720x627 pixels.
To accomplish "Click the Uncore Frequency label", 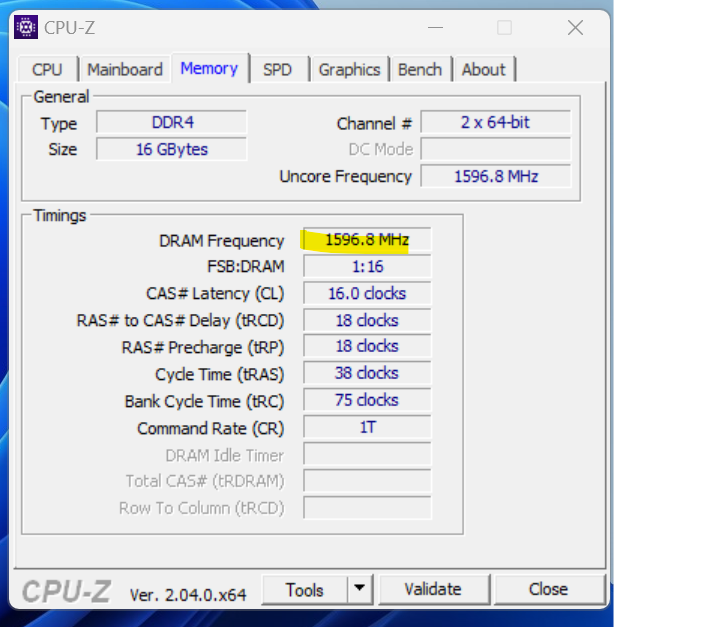I will [345, 177].
